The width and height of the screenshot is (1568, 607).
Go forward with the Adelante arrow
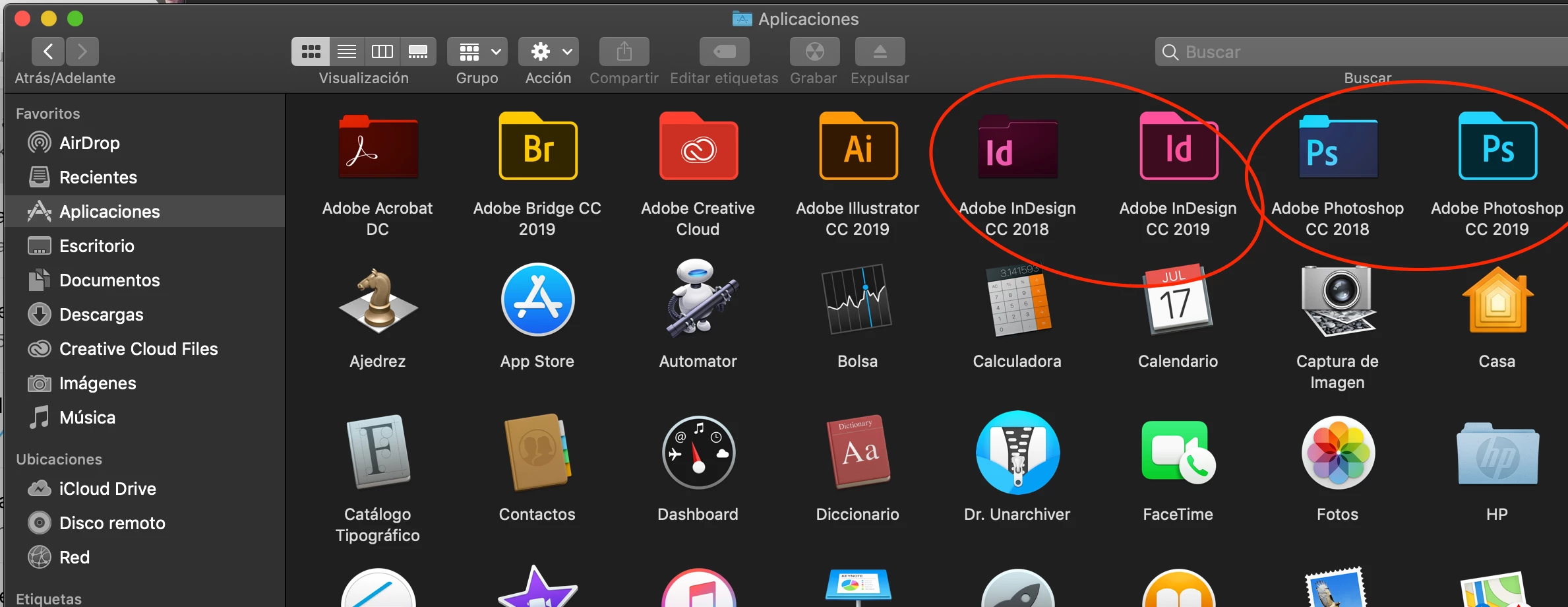pos(82,51)
